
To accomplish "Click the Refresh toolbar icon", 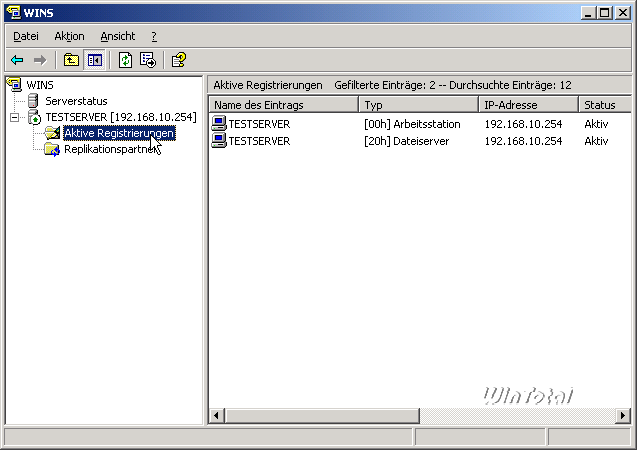I will coord(125,60).
